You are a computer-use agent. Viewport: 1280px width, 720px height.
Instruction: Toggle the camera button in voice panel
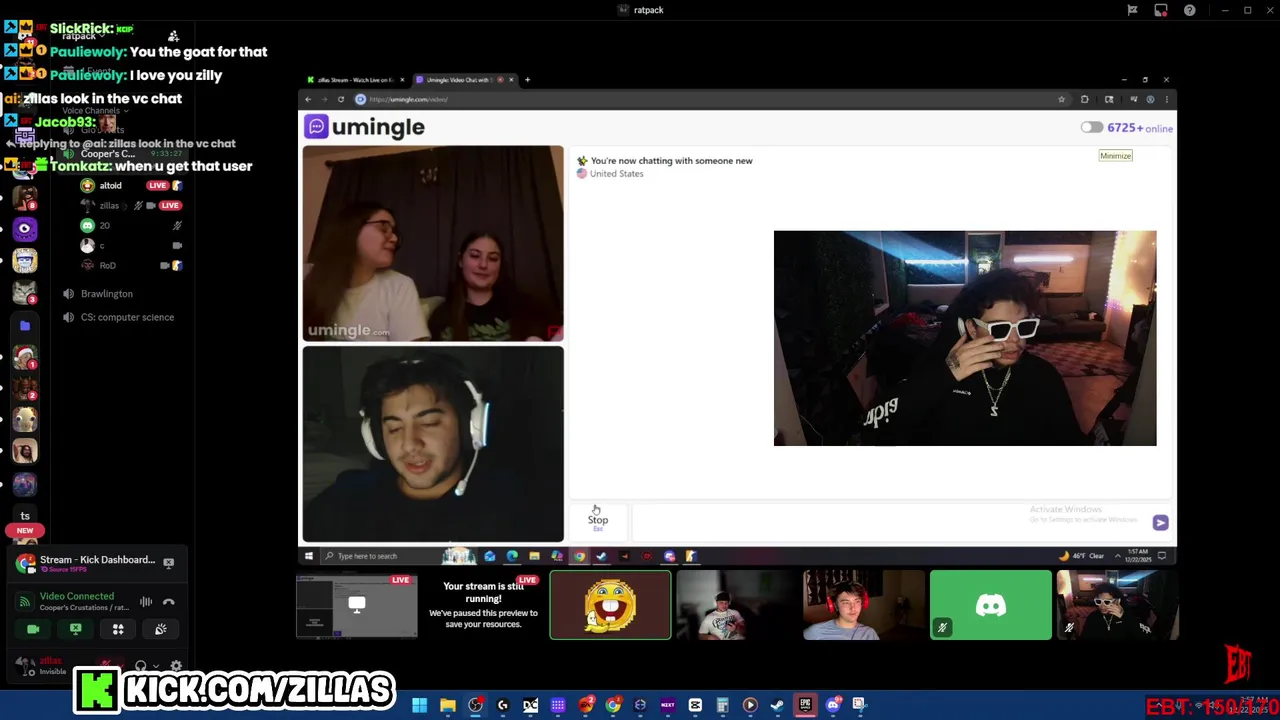[33, 629]
